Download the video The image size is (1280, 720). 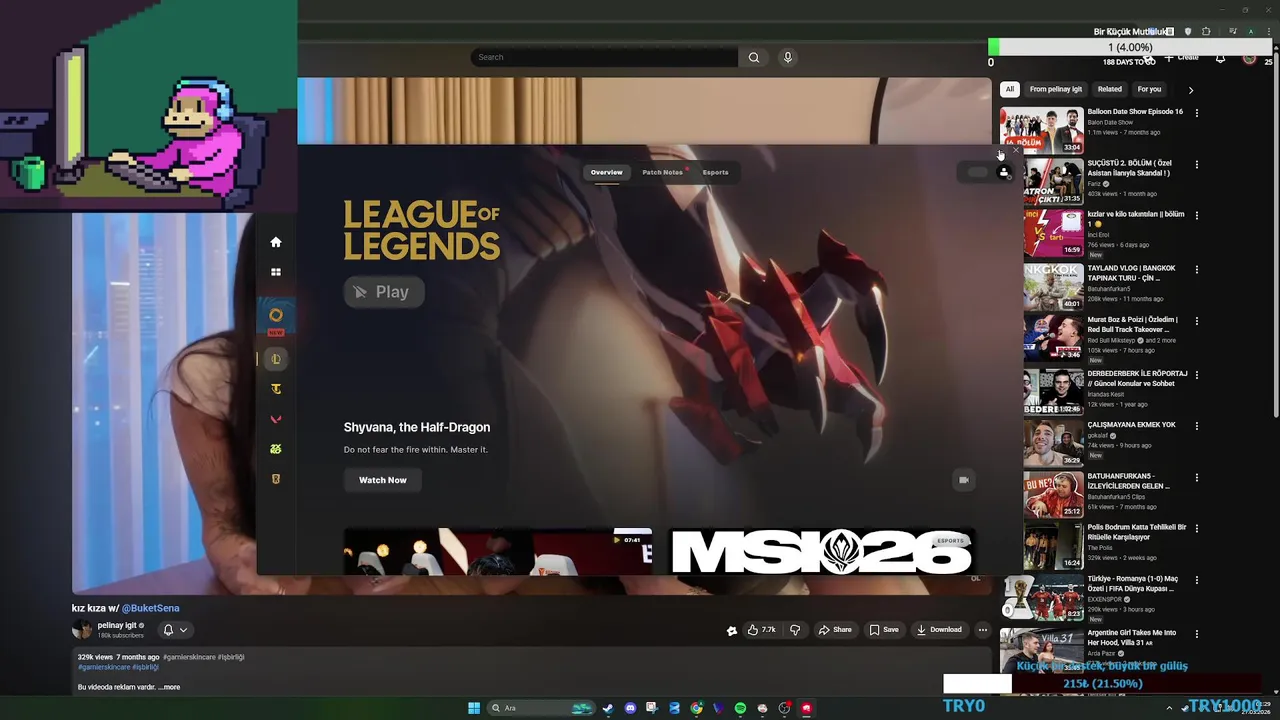click(939, 630)
